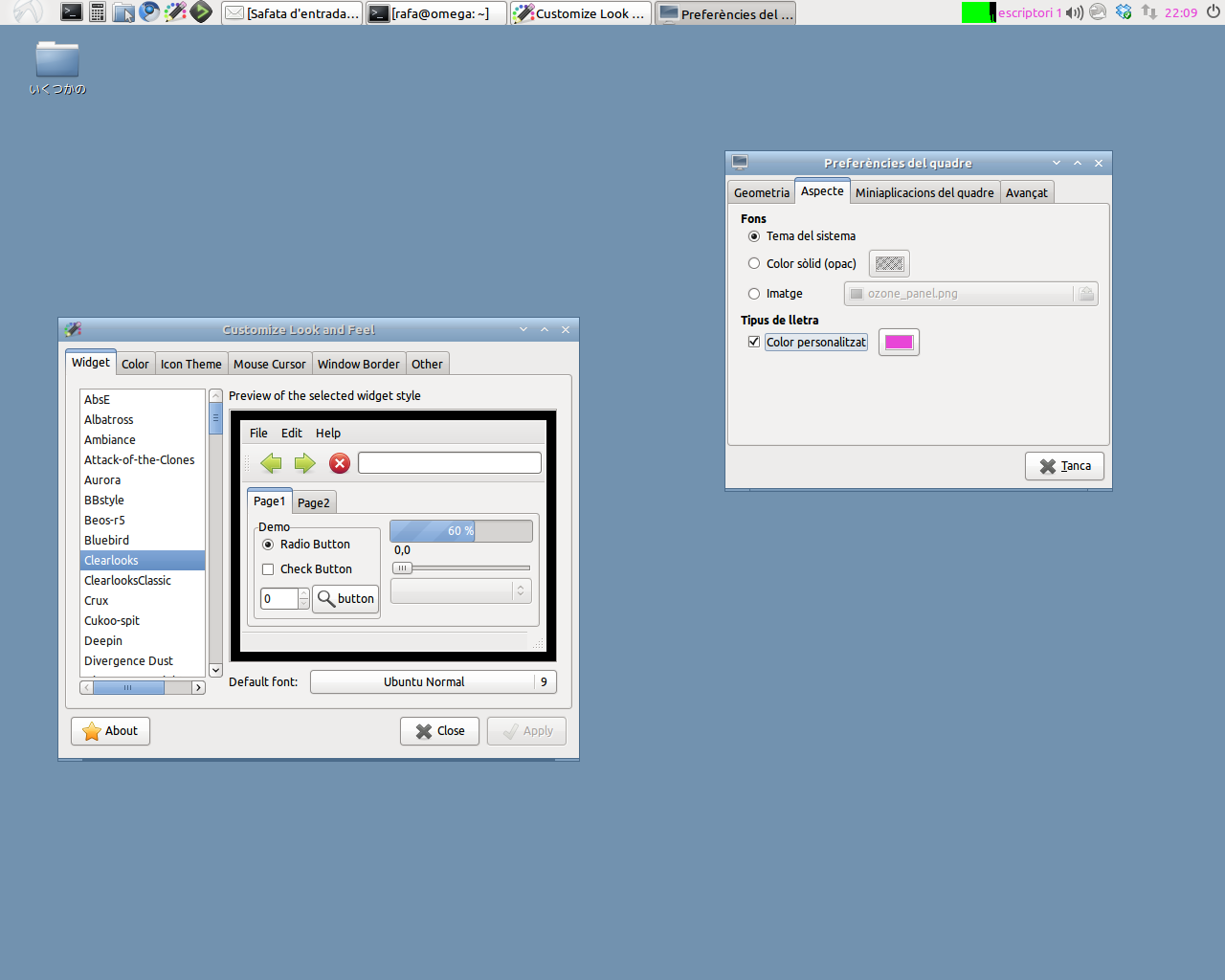Open the magenta custom font color swatch
The width and height of the screenshot is (1225, 980).
pos(899,343)
